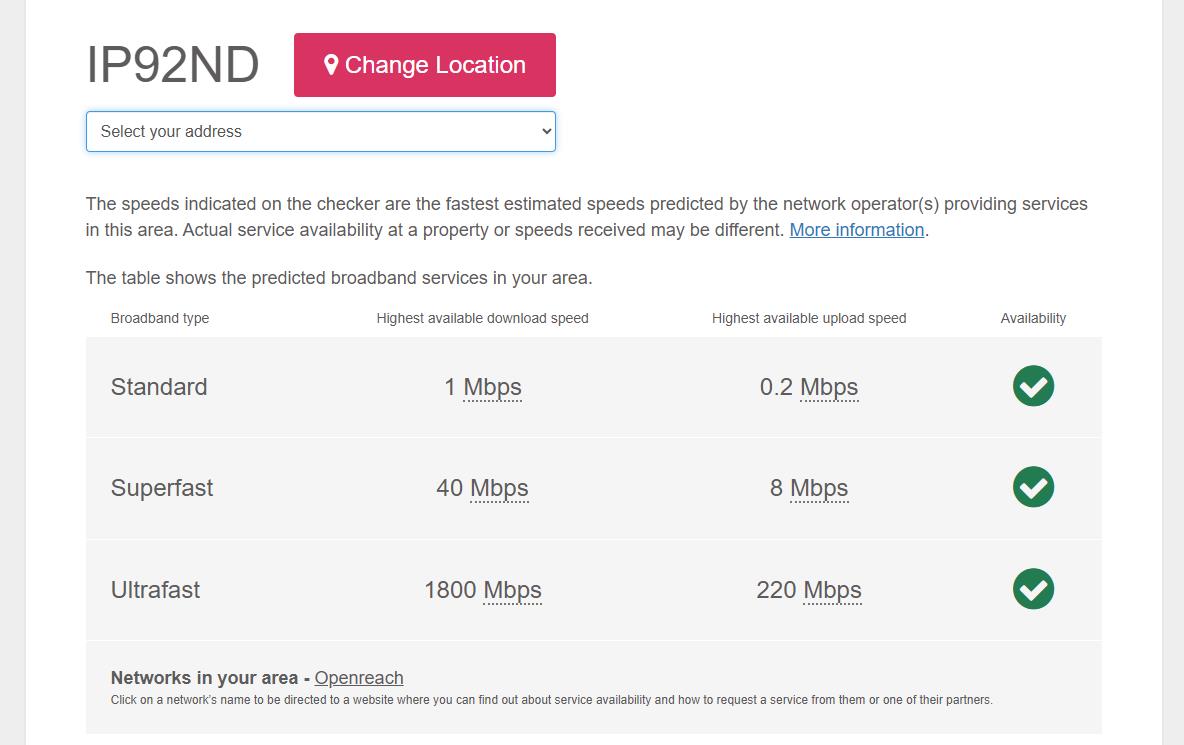Click the Standard availability checkmark icon
Viewport: 1184px width, 745px height.
1033,386
